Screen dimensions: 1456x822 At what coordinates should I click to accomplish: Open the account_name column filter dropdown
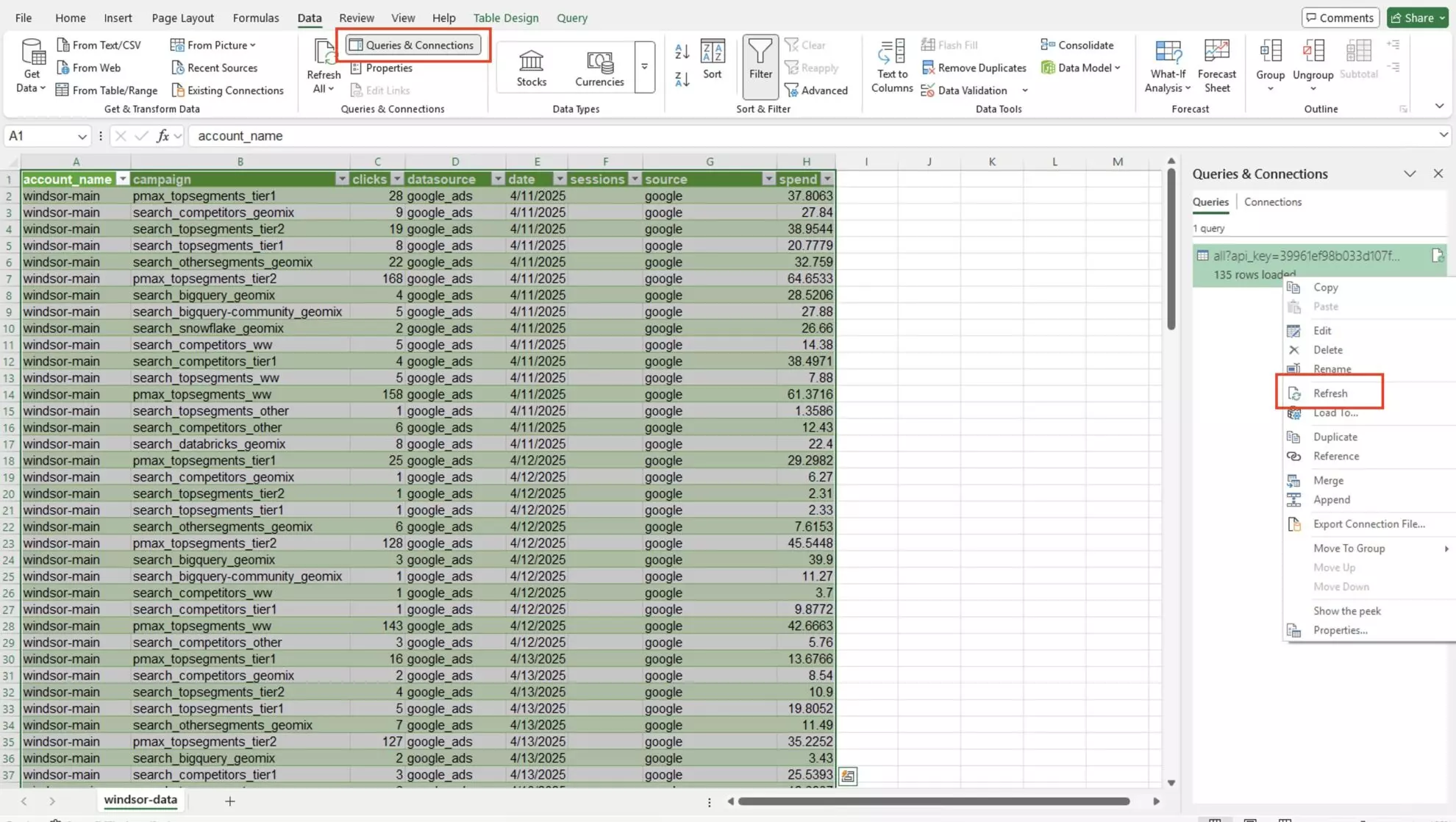[122, 179]
